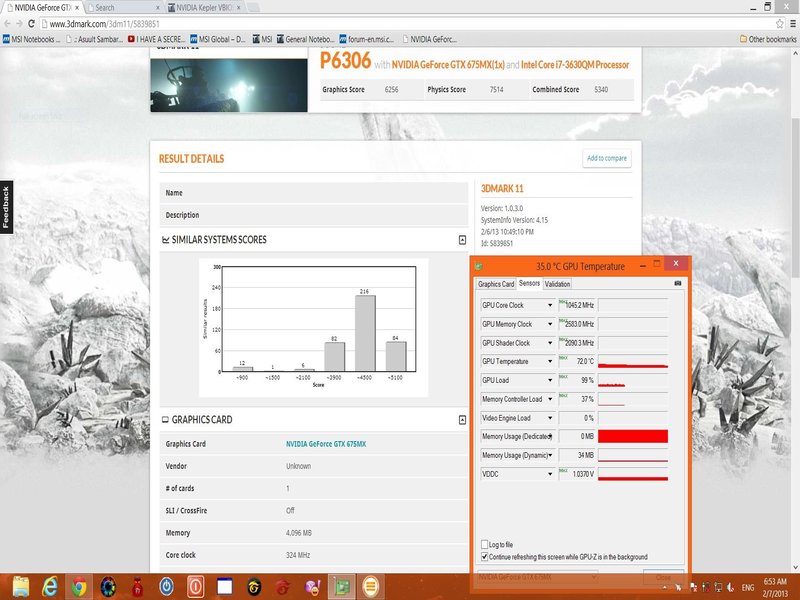Open the GPU Shader Clock sensor dropdown
Screen dimensions: 800x600
tap(550, 343)
